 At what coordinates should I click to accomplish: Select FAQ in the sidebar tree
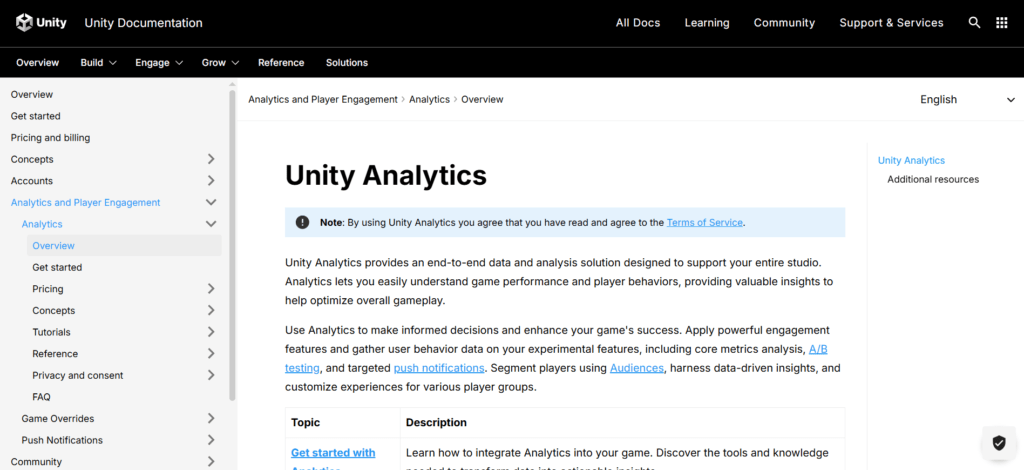41,397
